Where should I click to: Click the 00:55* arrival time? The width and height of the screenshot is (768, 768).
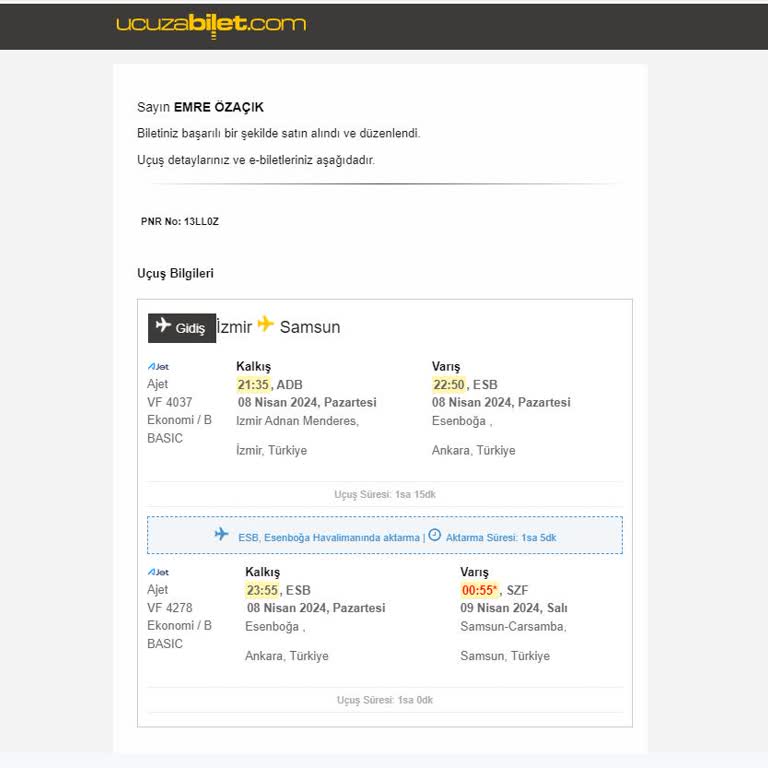point(479,591)
